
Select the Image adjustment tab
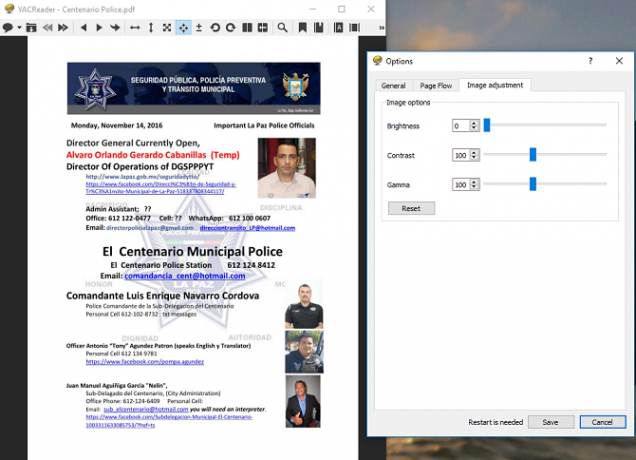point(495,85)
